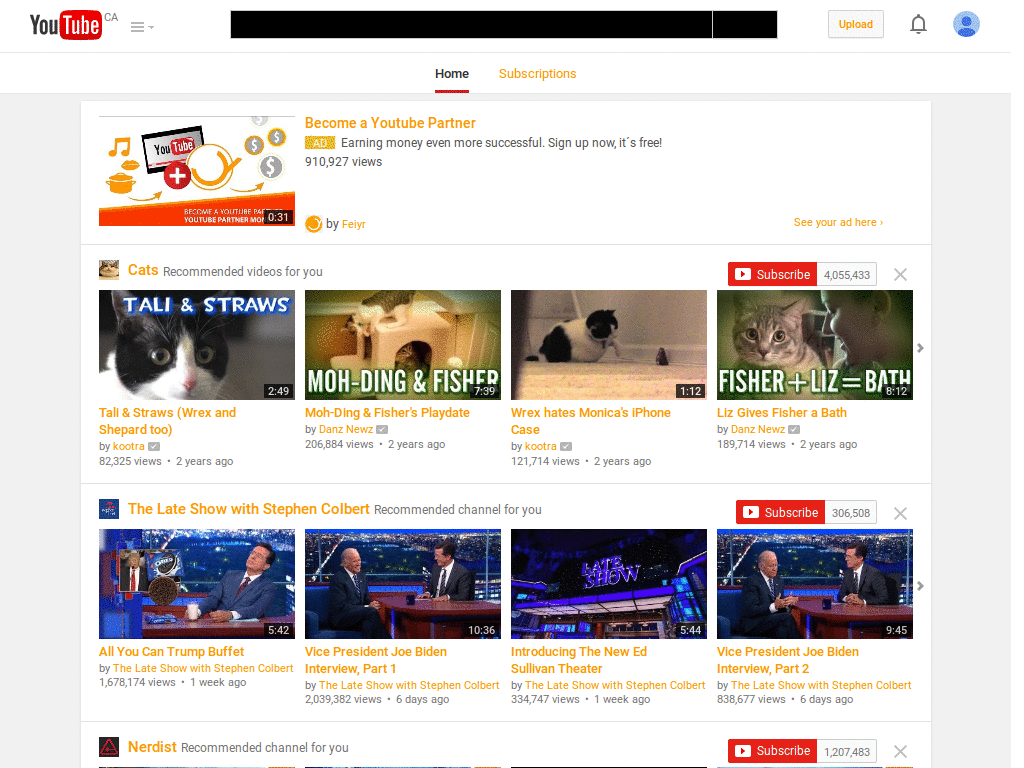This screenshot has width=1024, height=768.
Task: Click the Upload button
Action: tap(856, 24)
